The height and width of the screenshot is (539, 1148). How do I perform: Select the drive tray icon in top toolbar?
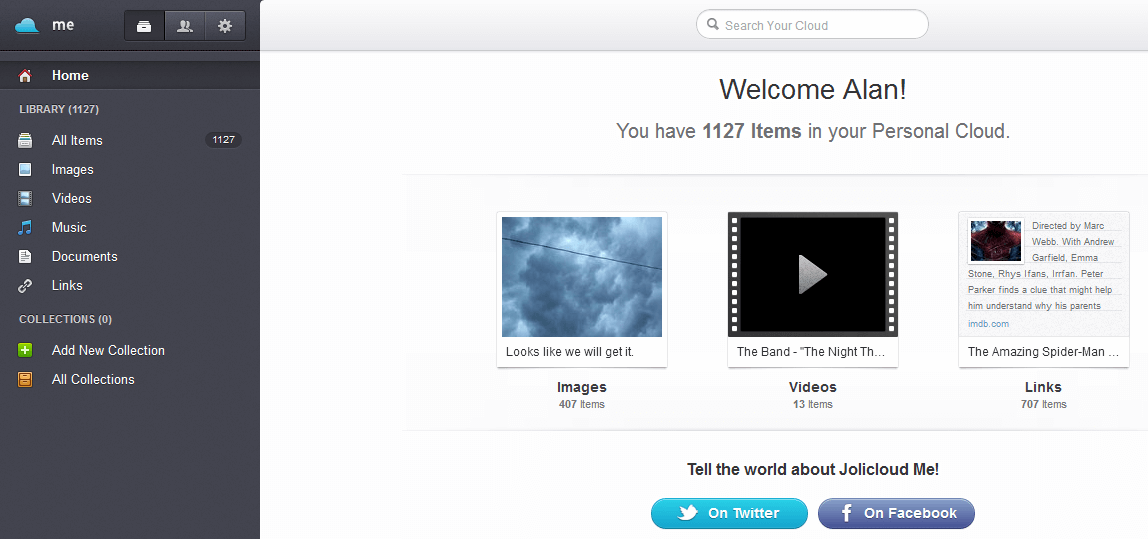[144, 26]
